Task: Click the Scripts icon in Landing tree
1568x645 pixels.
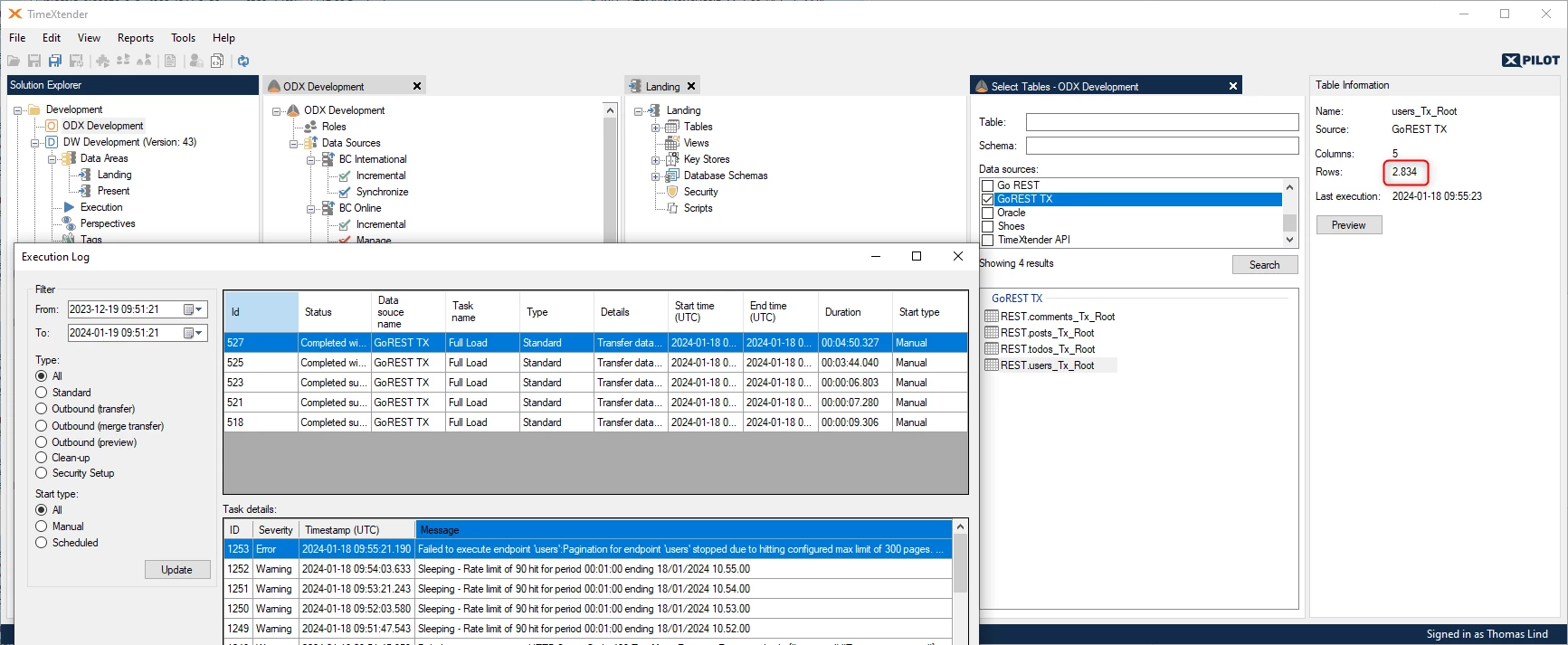Action: 672,208
